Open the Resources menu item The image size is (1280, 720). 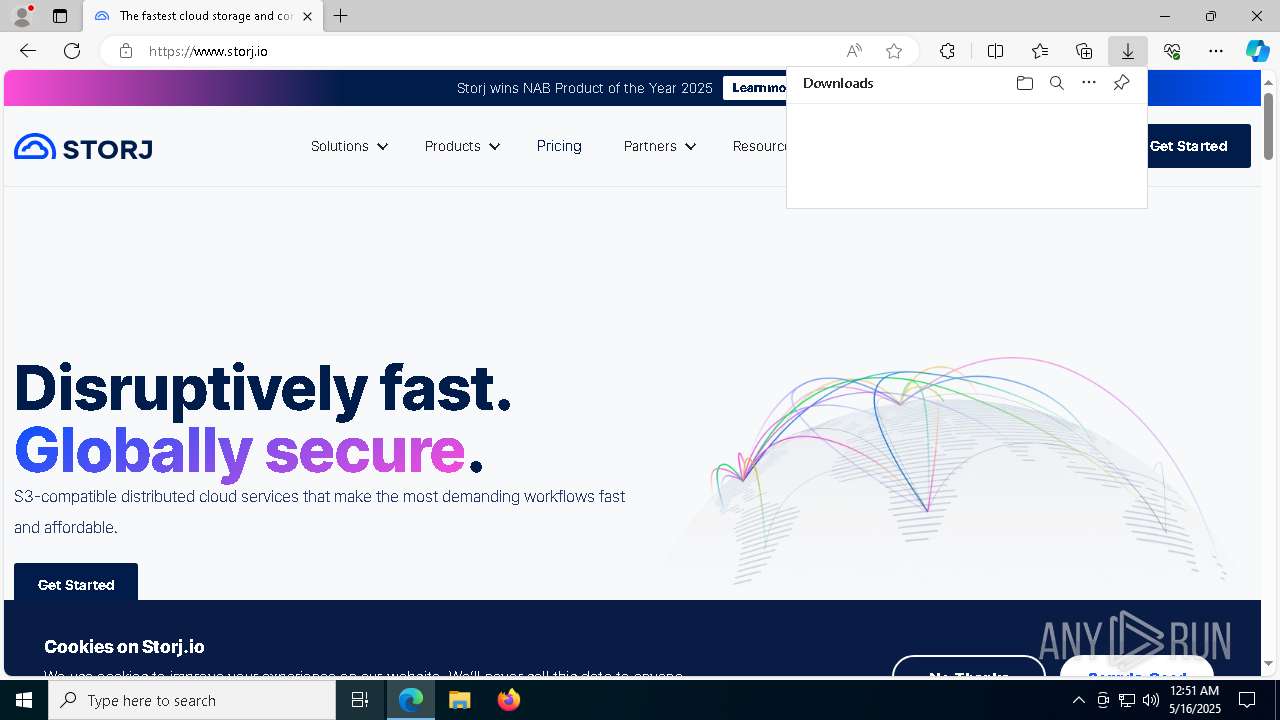coord(759,146)
